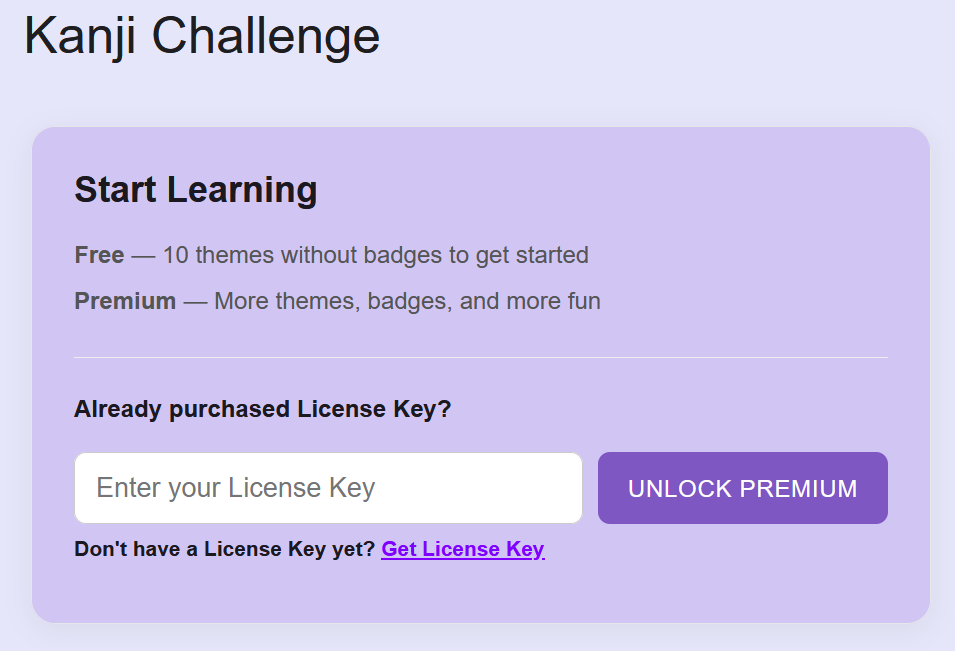The height and width of the screenshot is (651, 955).
Task: Click the "Don't have a License Key yet?" text
Action: pyautogui.click(x=225, y=549)
